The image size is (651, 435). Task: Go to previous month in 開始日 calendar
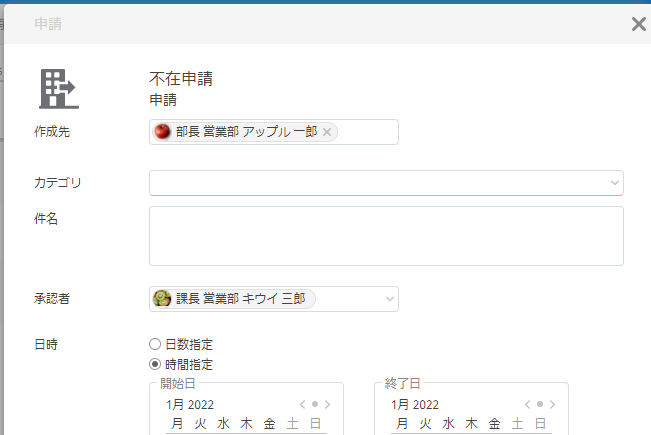[x=303, y=404]
